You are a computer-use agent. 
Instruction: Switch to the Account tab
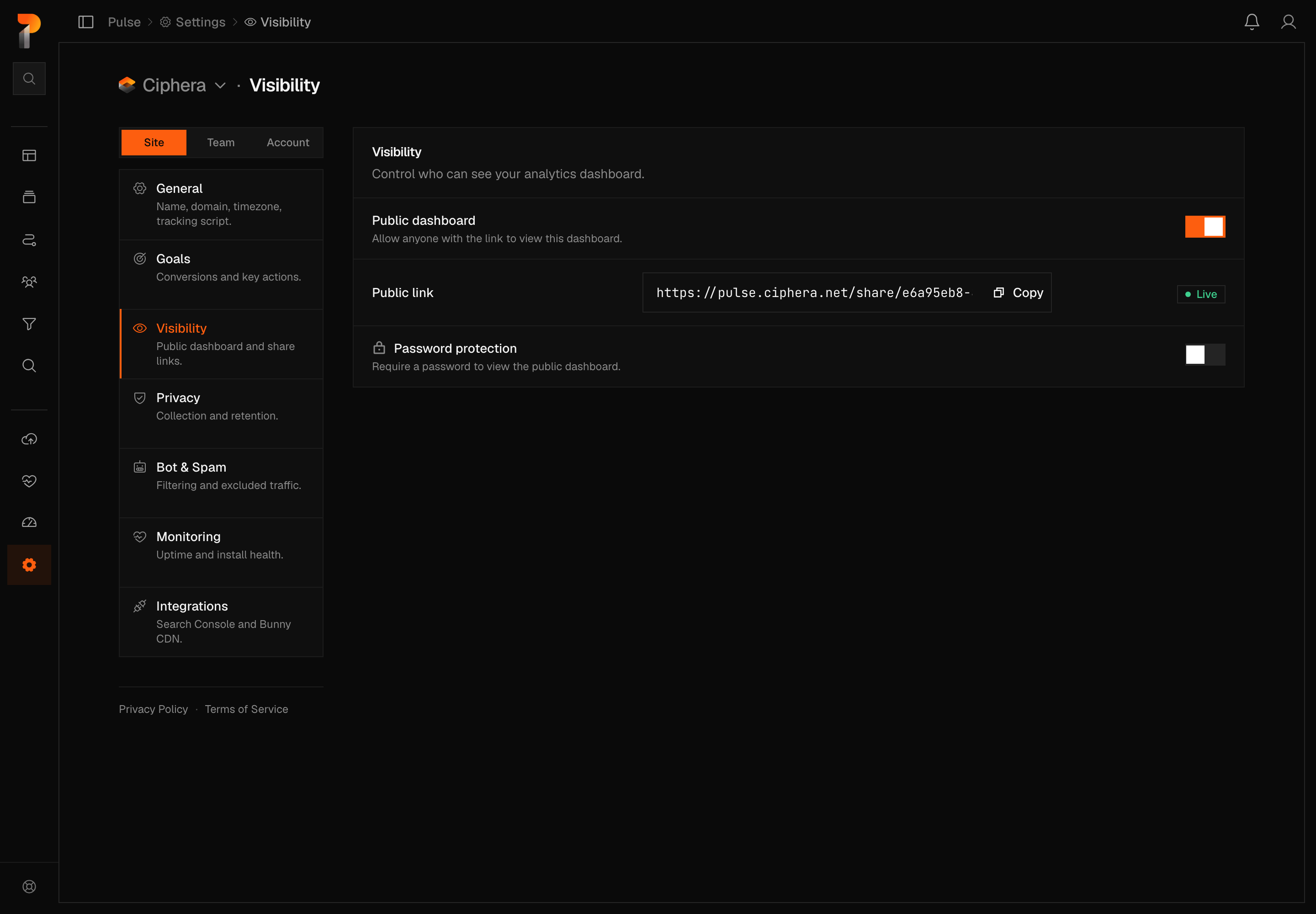[288, 143]
